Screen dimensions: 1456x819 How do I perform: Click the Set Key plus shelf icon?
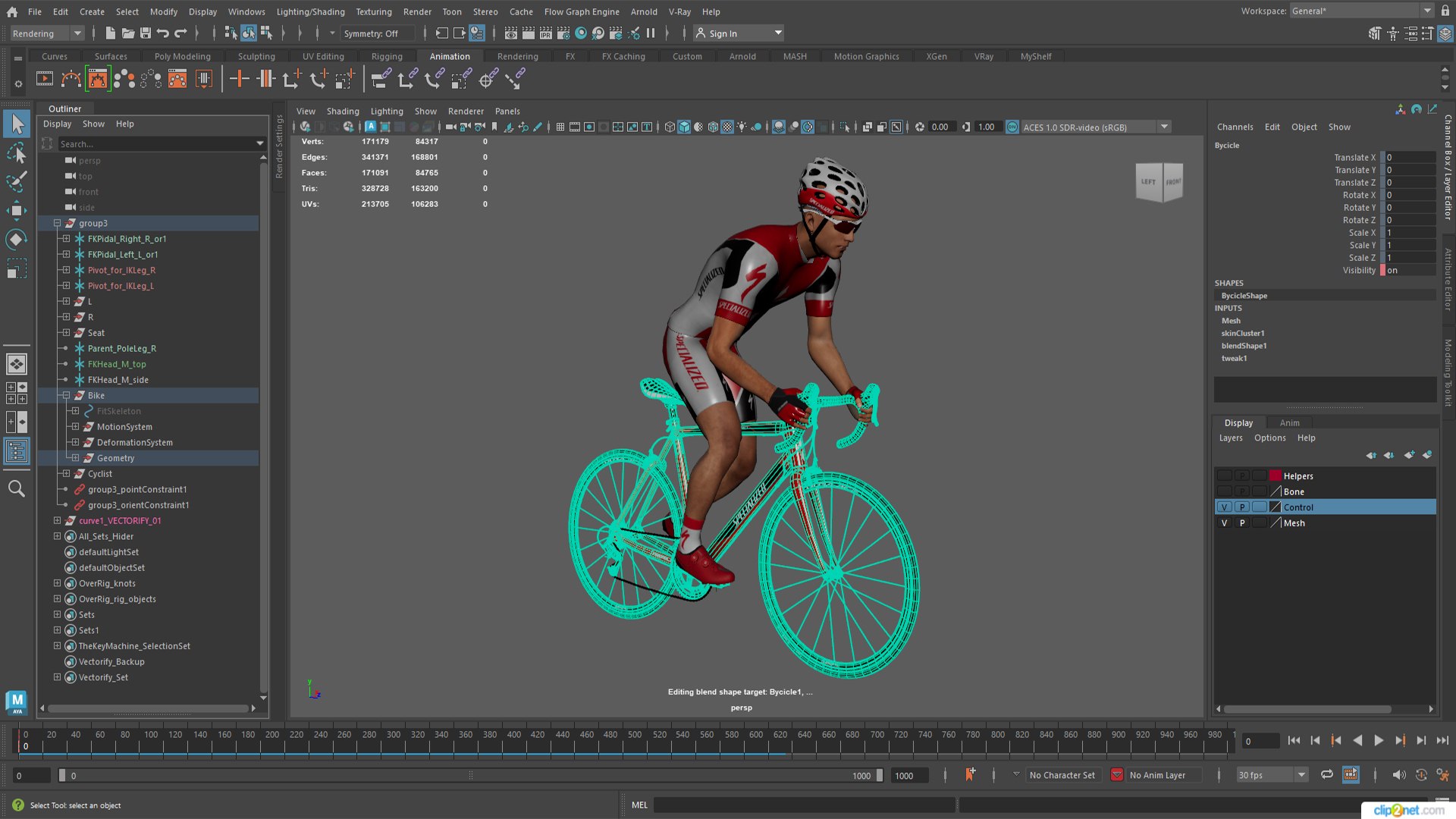tap(240, 79)
